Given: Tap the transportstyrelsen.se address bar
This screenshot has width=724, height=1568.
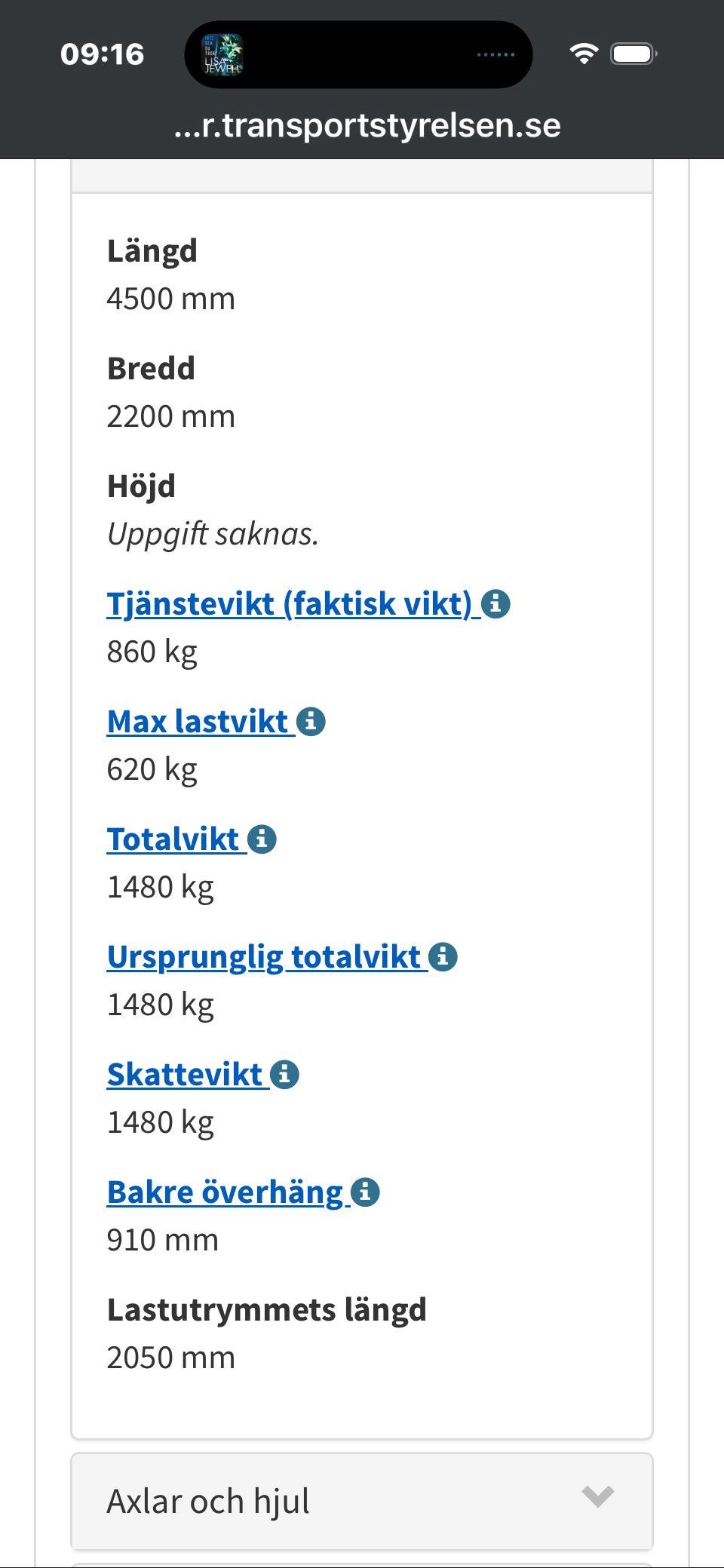Looking at the screenshot, I should coord(367,125).
